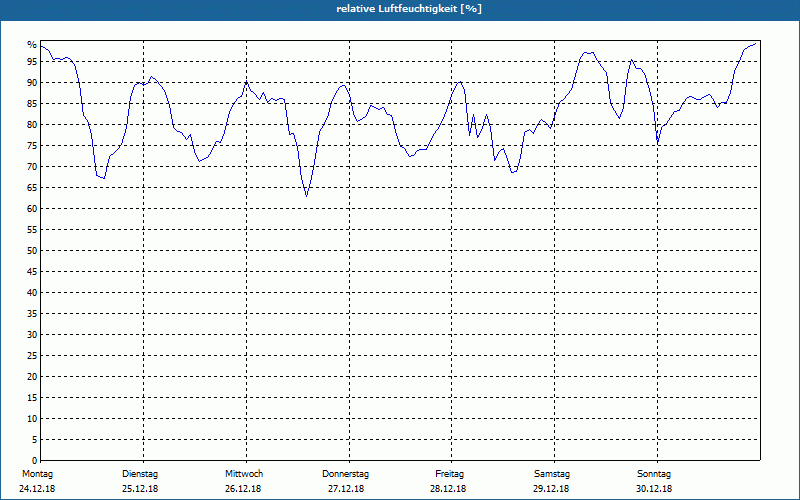Screen dimensions: 800x500
Task: Click the humidity curve's final peak after Sonntag
Action: pos(755,44)
